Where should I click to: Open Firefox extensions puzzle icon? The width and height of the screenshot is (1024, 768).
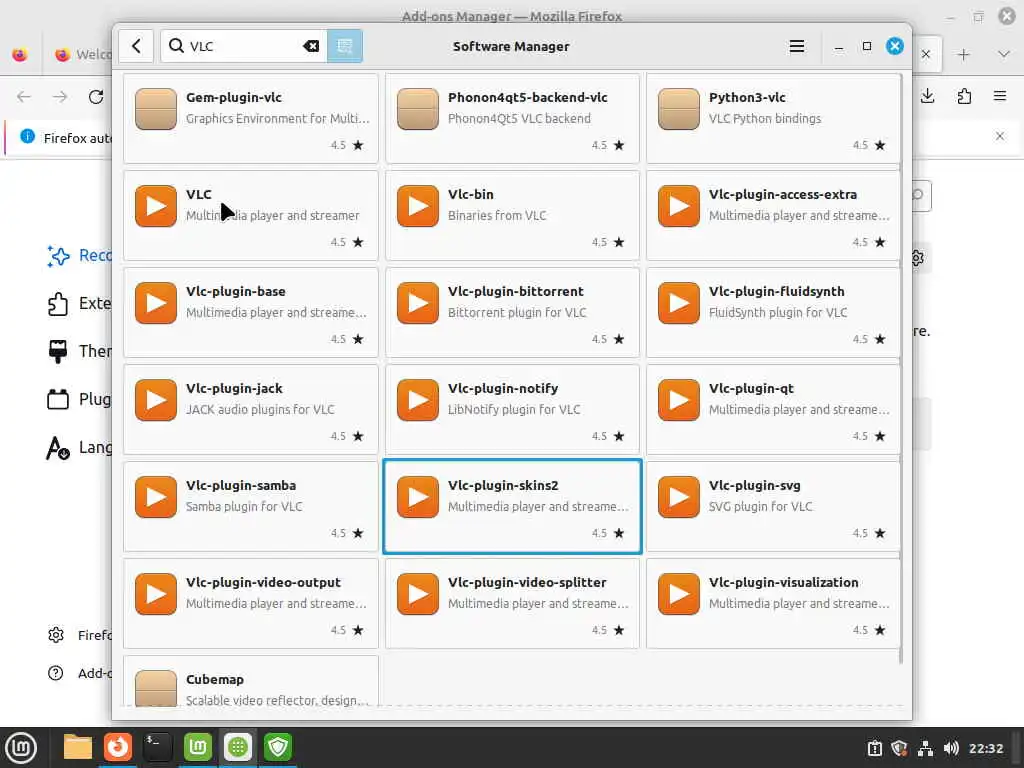964,97
